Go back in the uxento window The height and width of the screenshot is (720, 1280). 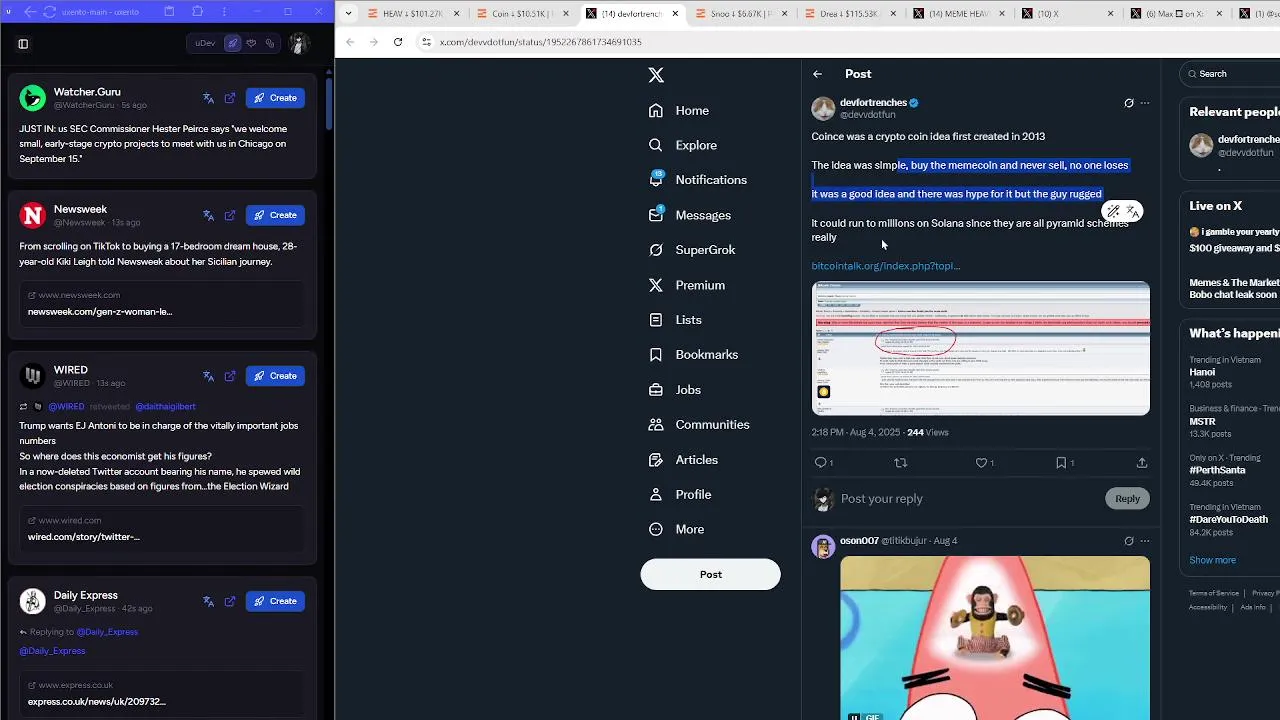30,12
